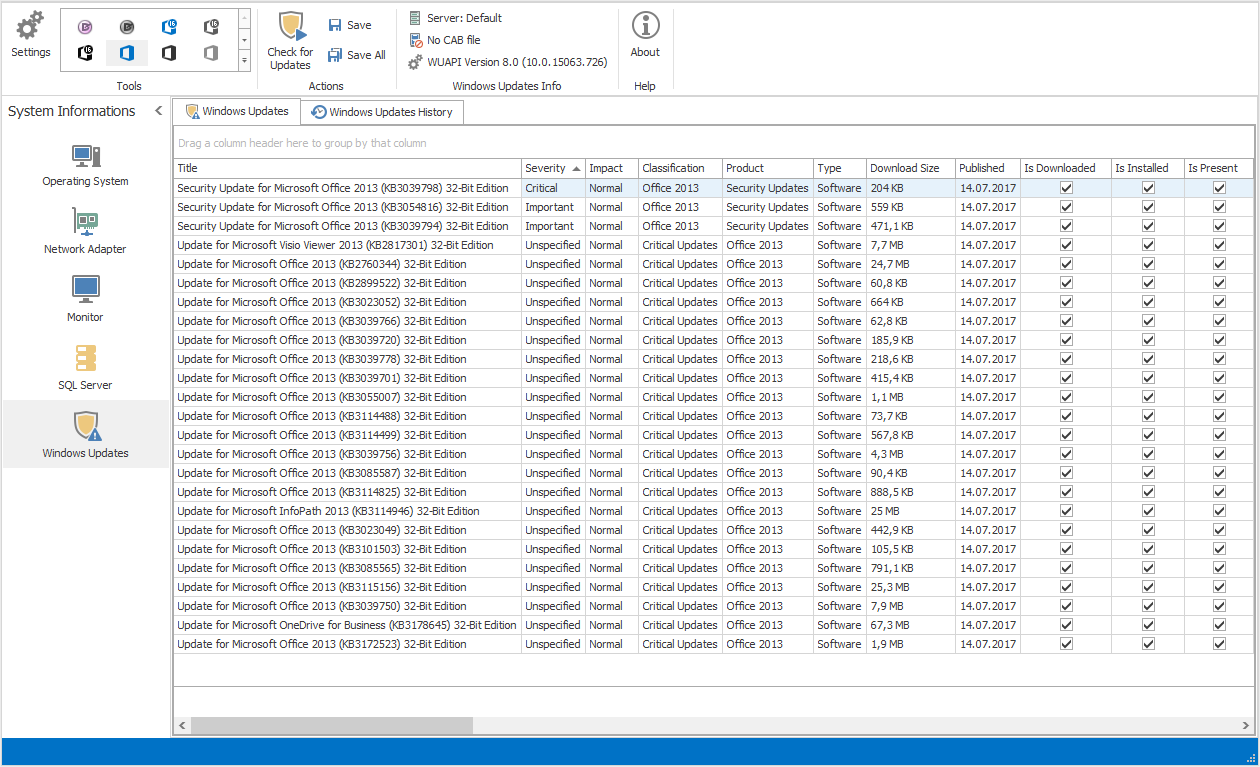Open the About information dialog
The width and height of the screenshot is (1260, 767).
pyautogui.click(x=645, y=35)
